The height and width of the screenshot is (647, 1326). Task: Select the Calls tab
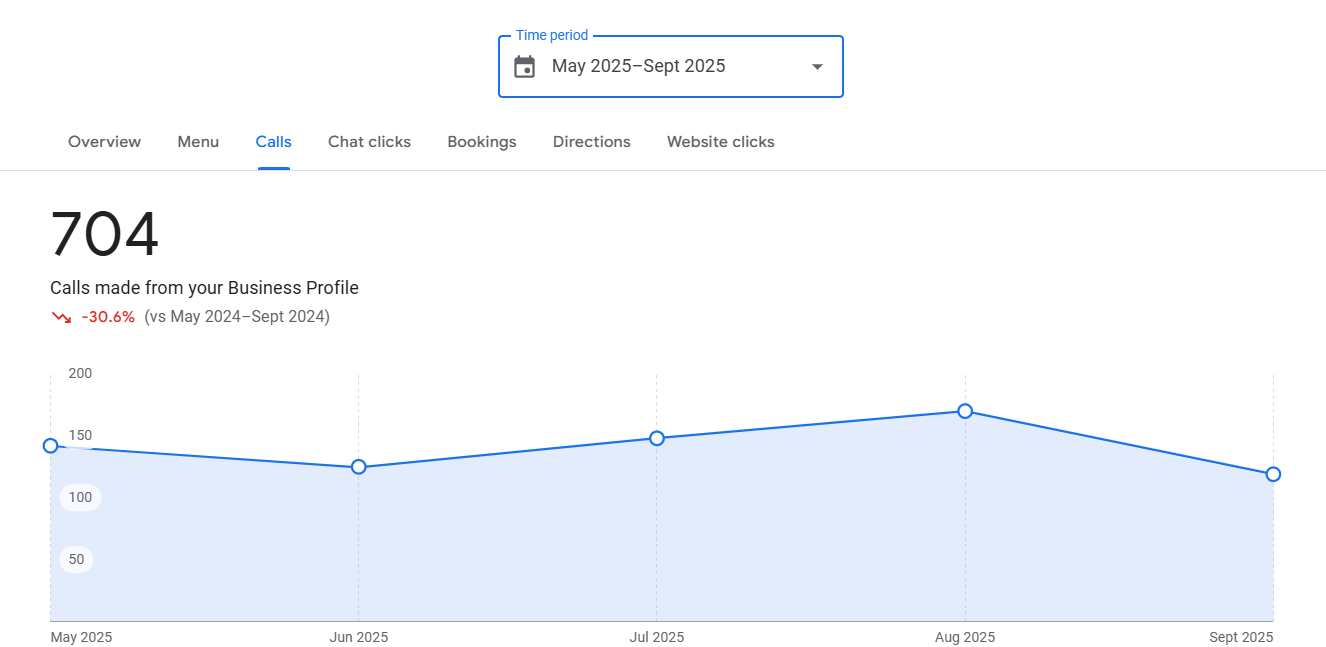point(273,142)
